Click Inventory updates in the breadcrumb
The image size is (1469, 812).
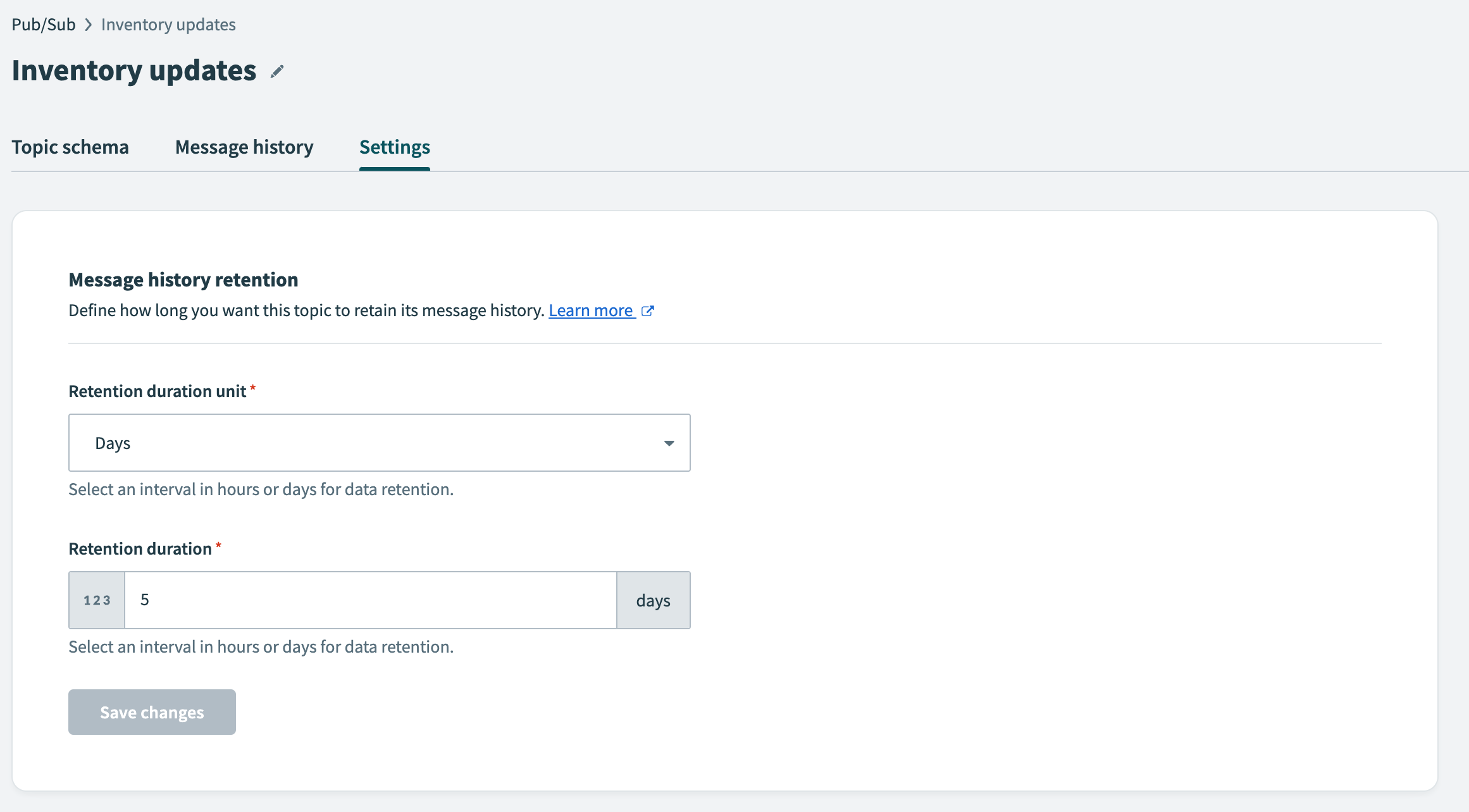[168, 24]
